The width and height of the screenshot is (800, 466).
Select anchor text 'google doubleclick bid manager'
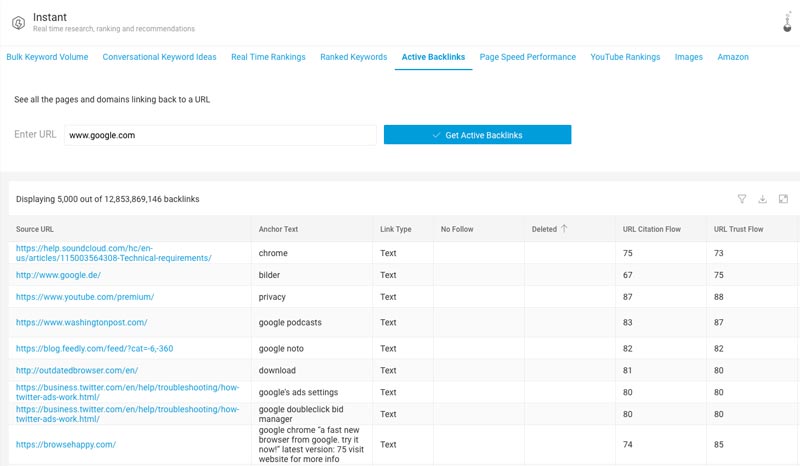click(x=301, y=414)
